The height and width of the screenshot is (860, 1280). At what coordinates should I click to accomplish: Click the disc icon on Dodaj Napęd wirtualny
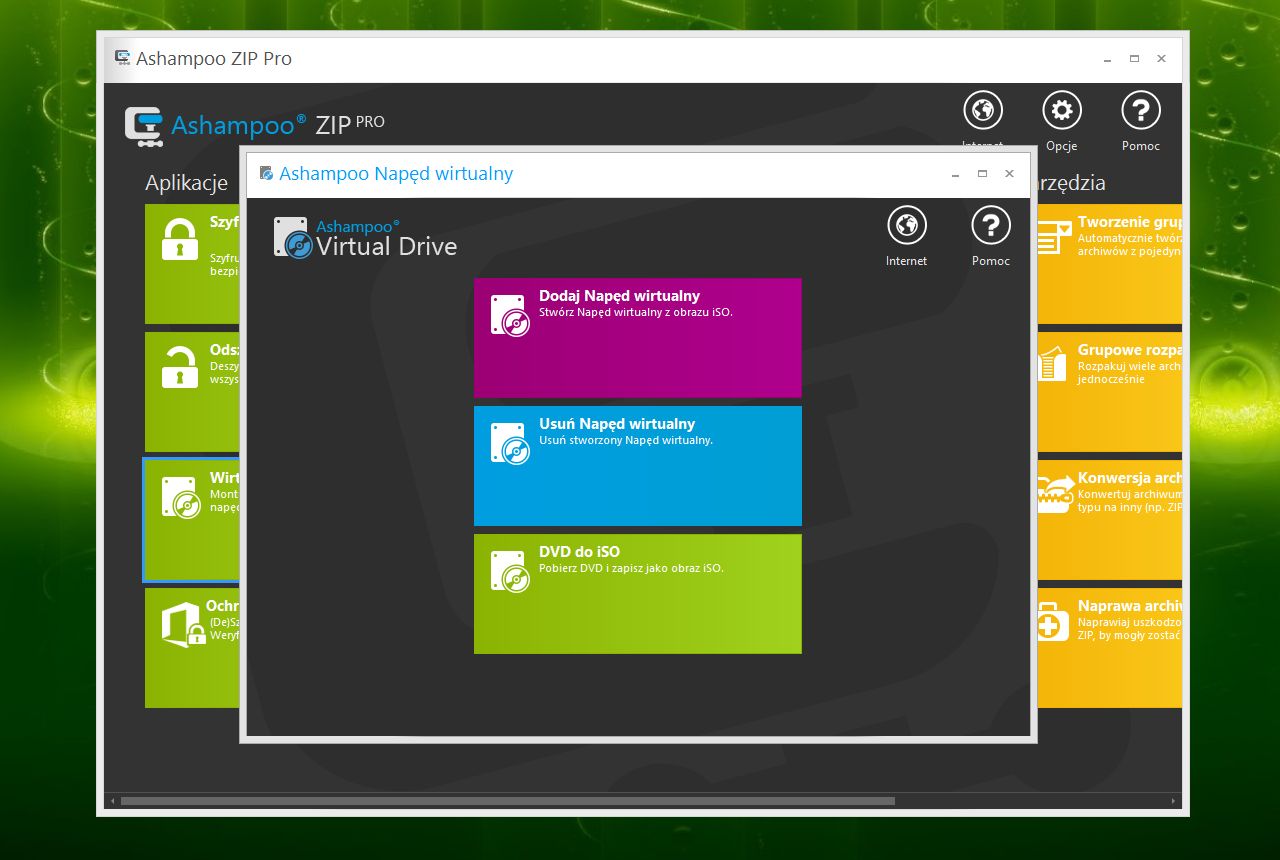pos(510,315)
